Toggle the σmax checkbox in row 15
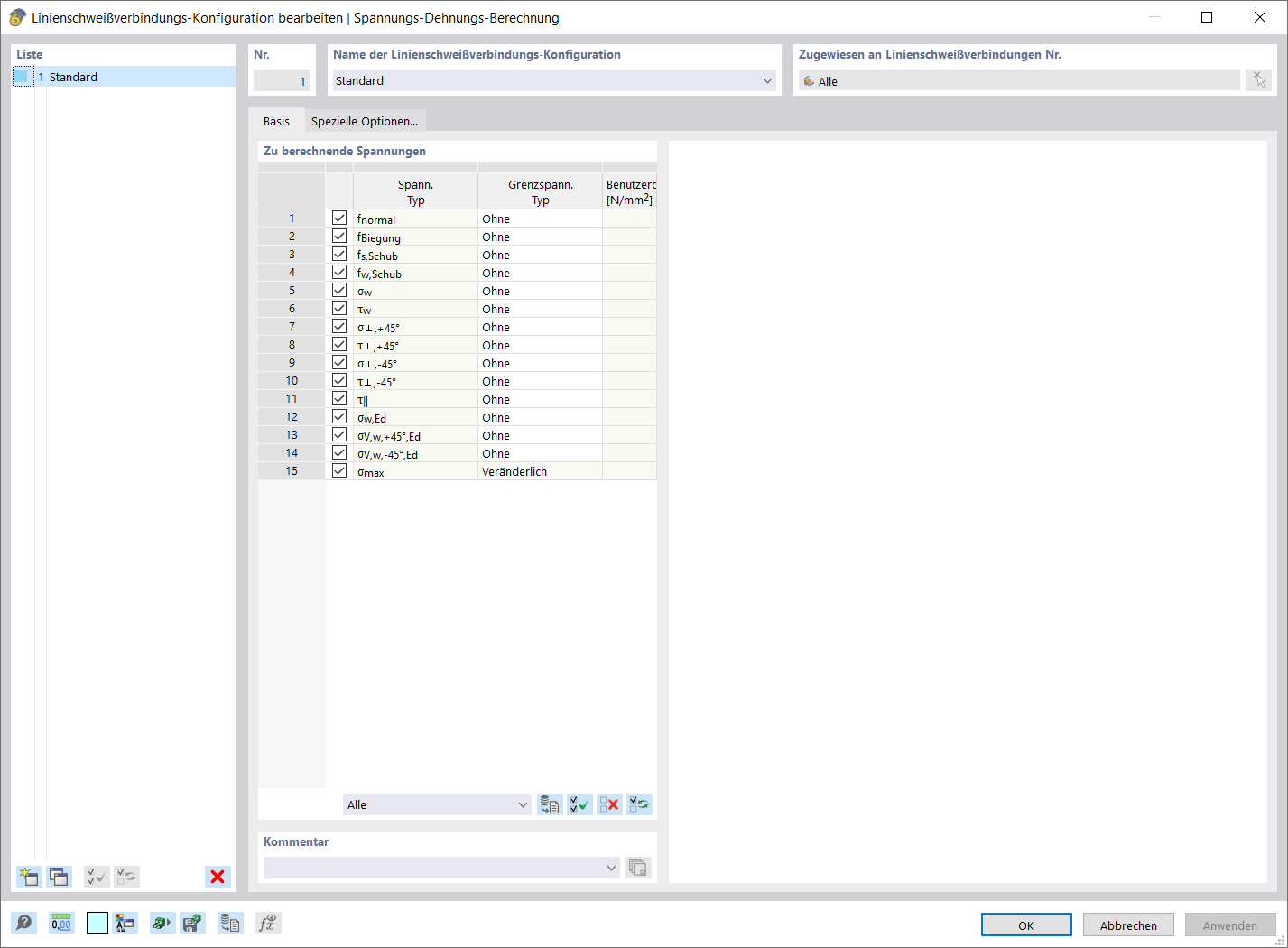Viewport: 1288px width, 948px height. 339,471
